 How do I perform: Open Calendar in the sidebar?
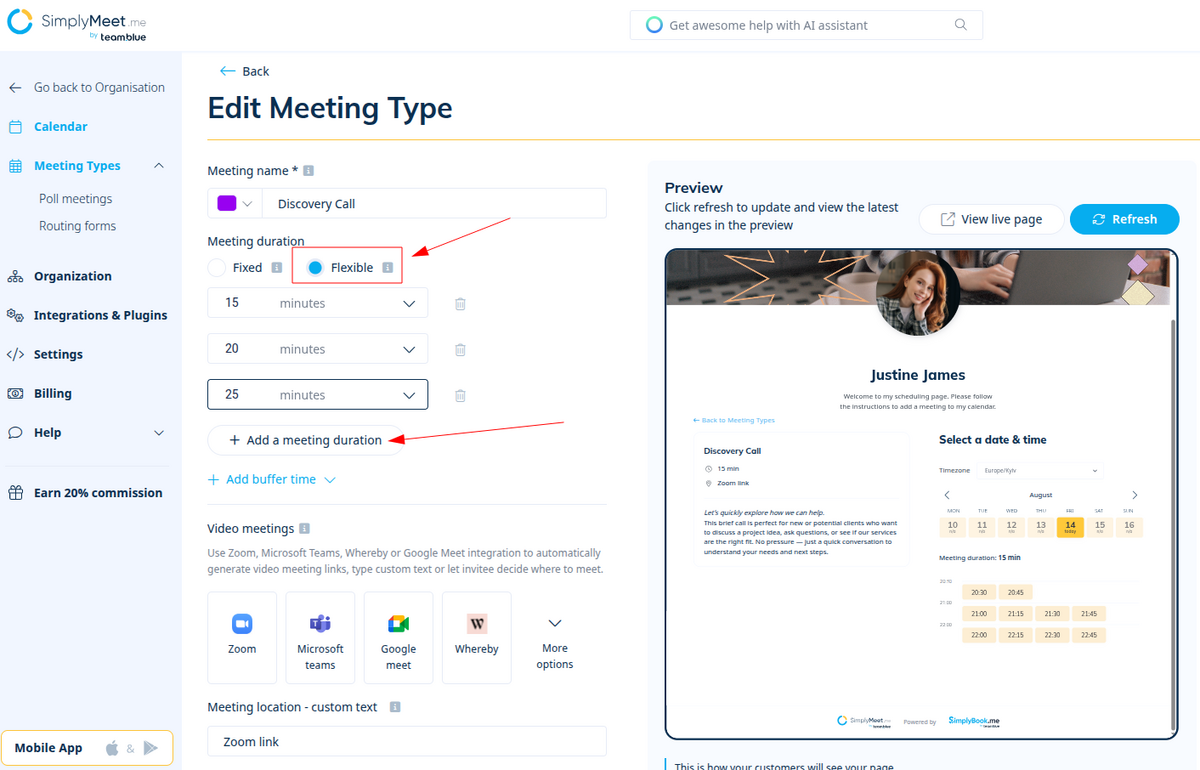[x=61, y=127]
